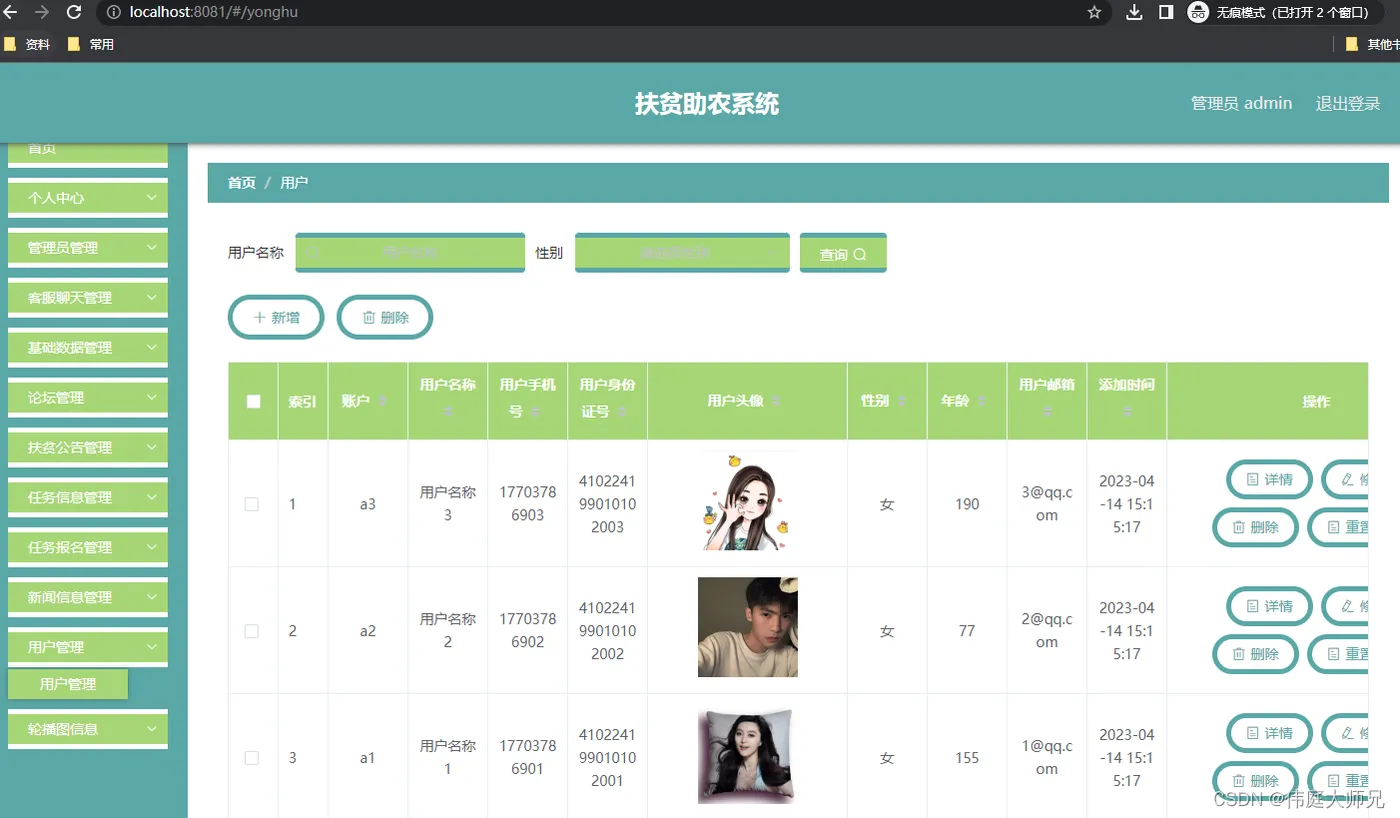This screenshot has width=1400, height=818.
Task: Open 详情 for account a1
Action: pyautogui.click(x=1270, y=734)
